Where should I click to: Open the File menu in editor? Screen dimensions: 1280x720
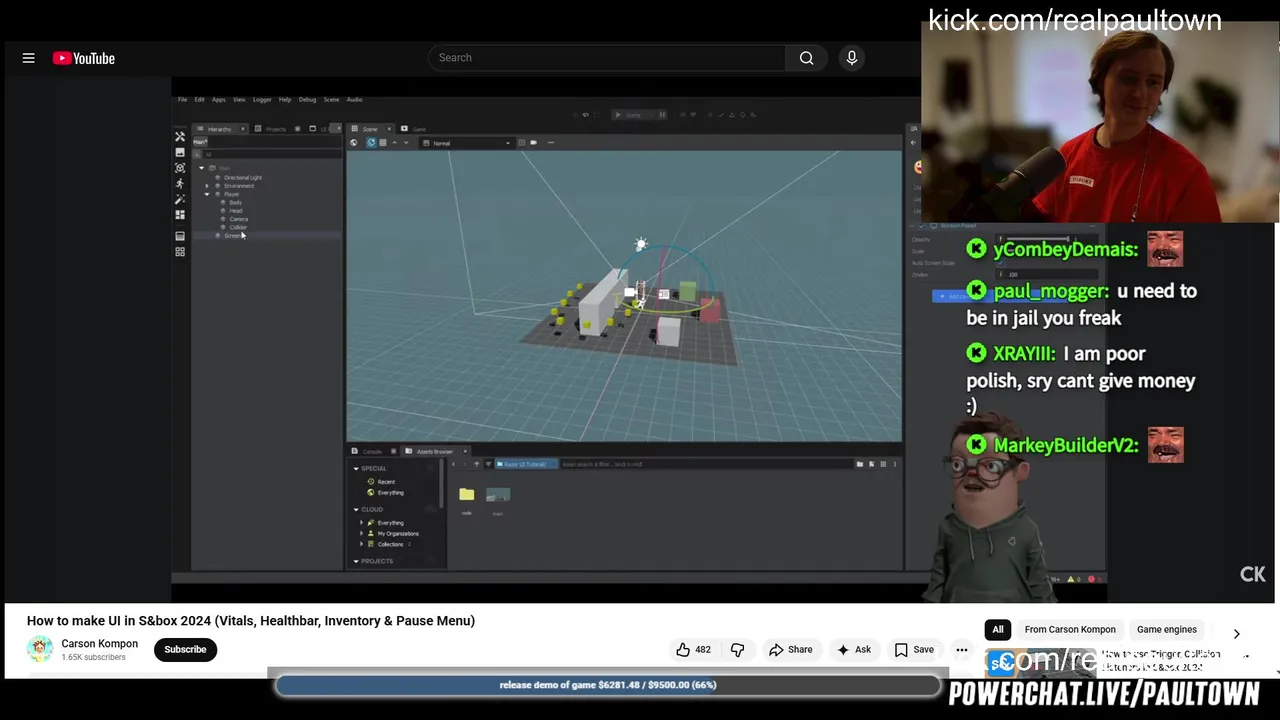coord(182,100)
